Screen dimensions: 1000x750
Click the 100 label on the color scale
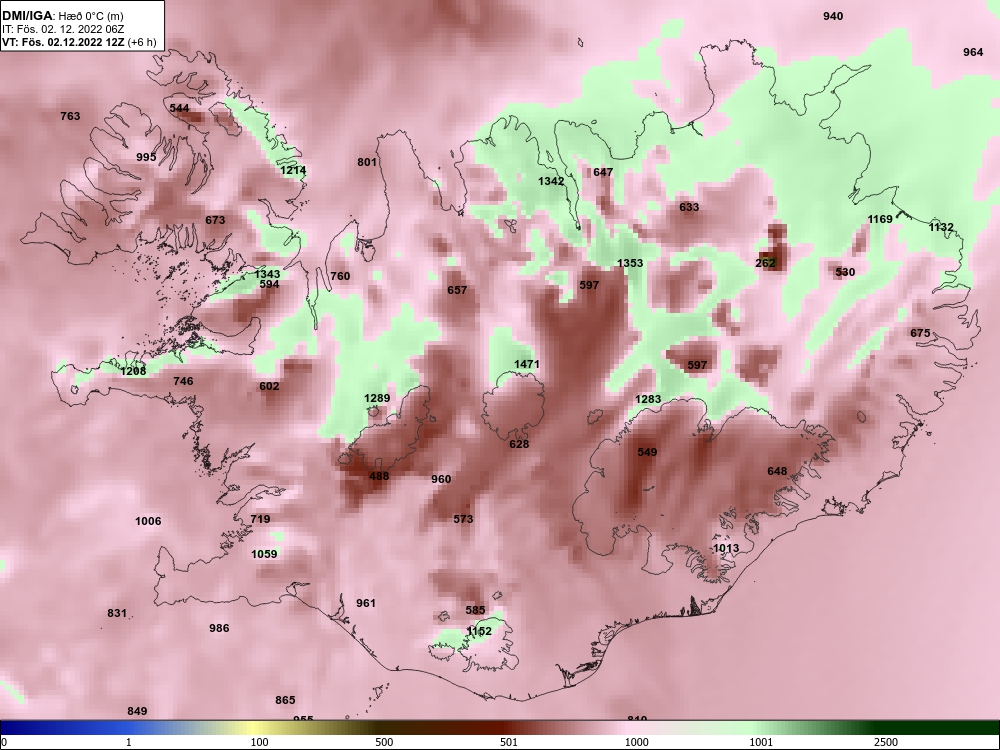point(260,742)
